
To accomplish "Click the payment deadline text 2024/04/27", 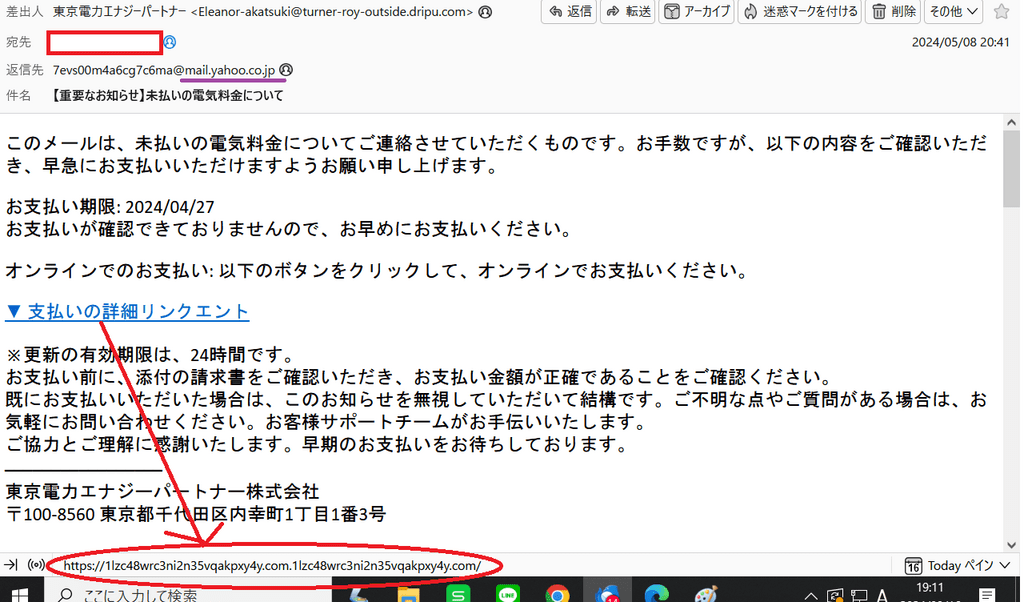I will tap(170, 207).
